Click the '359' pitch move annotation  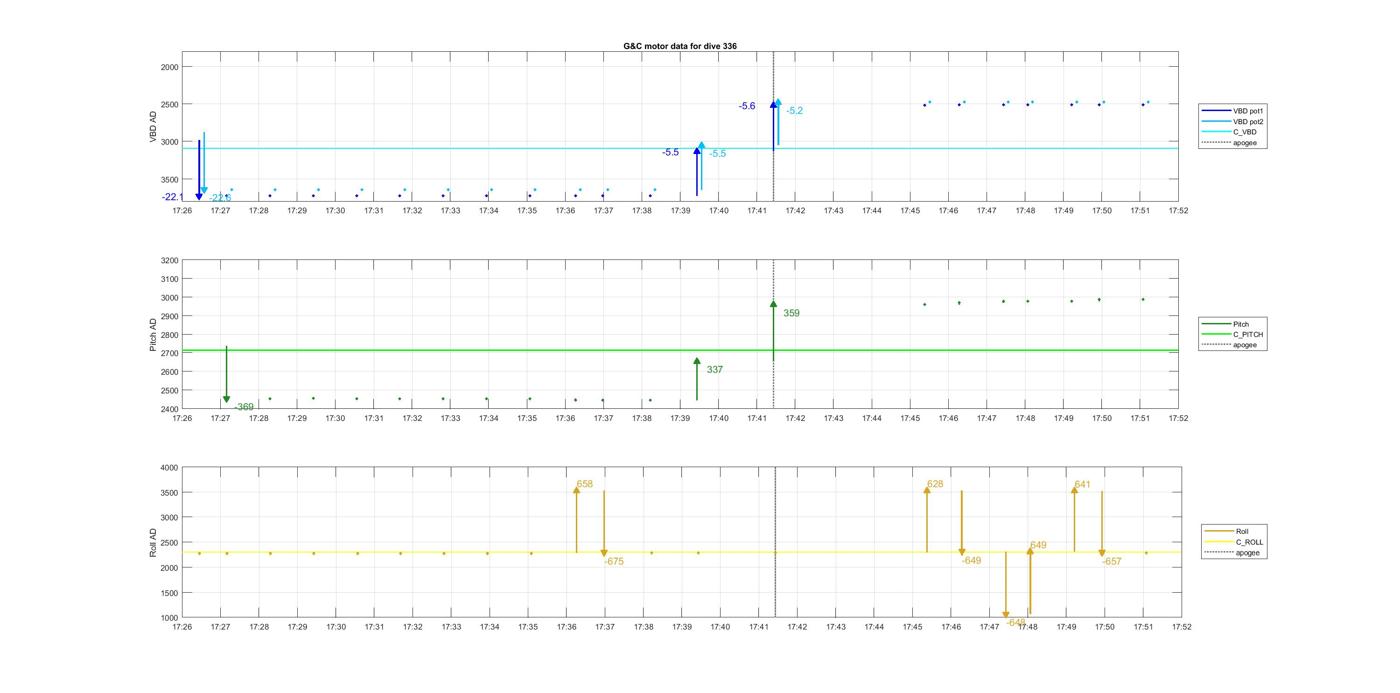[791, 313]
